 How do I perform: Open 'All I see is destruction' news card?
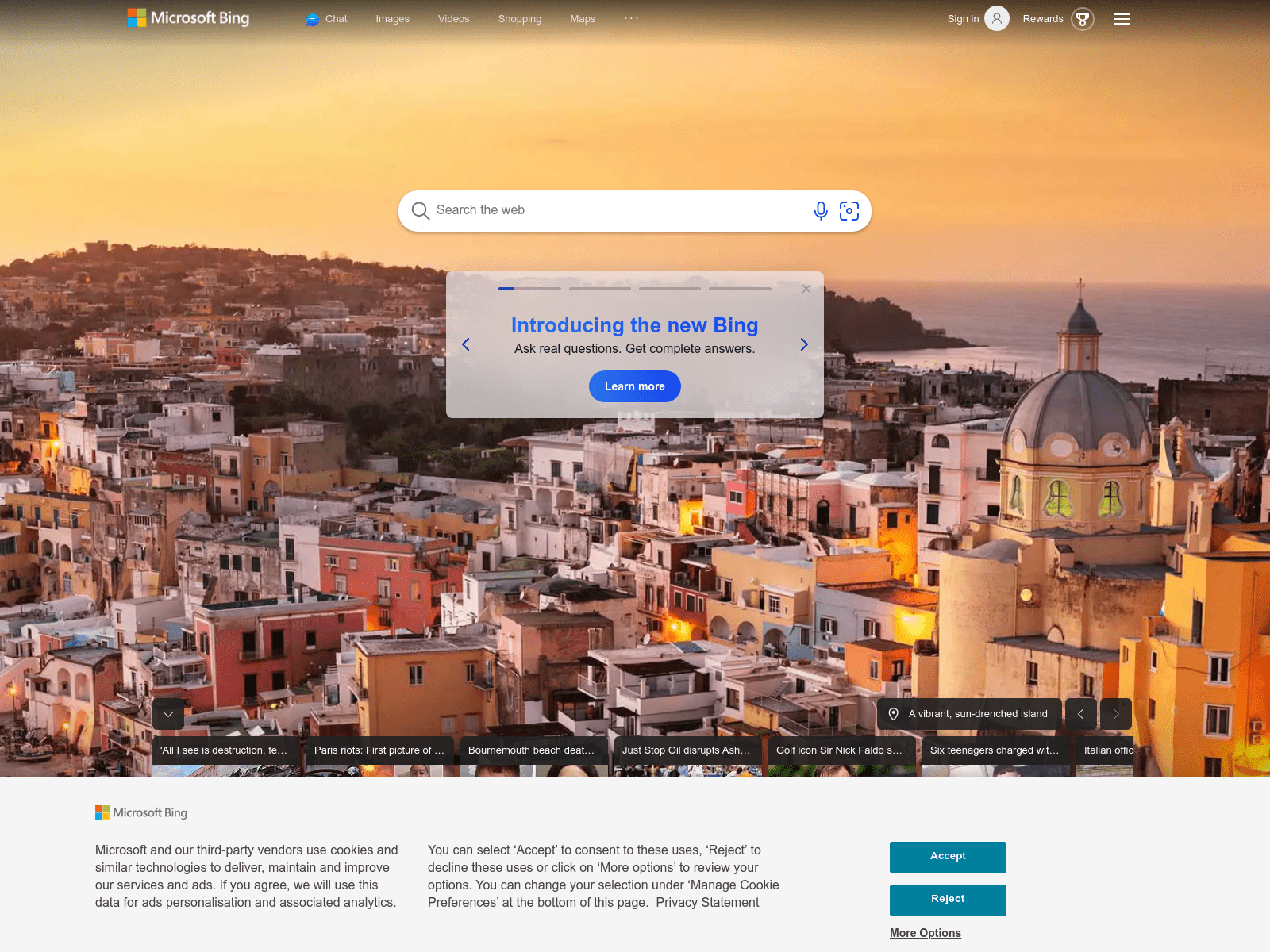pos(226,756)
